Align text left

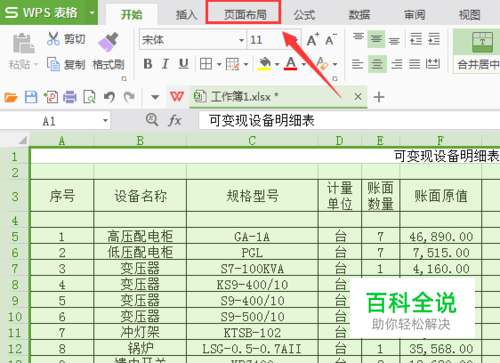[x=358, y=64]
